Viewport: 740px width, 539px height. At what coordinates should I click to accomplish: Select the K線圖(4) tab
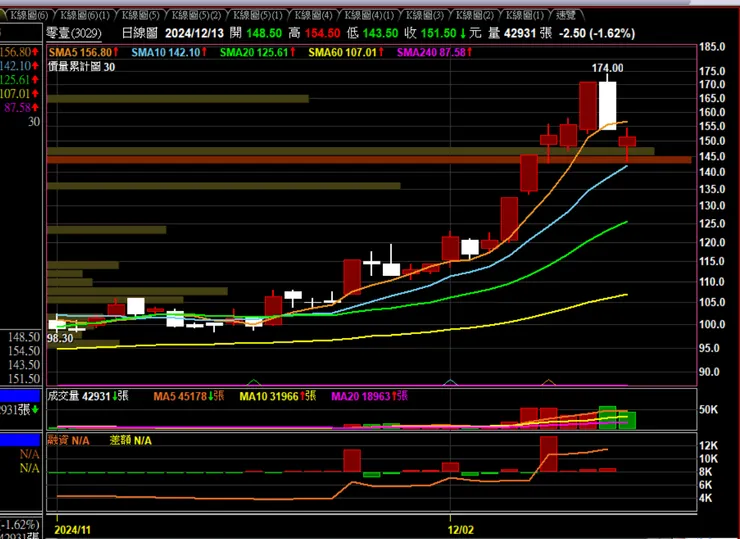click(x=313, y=16)
